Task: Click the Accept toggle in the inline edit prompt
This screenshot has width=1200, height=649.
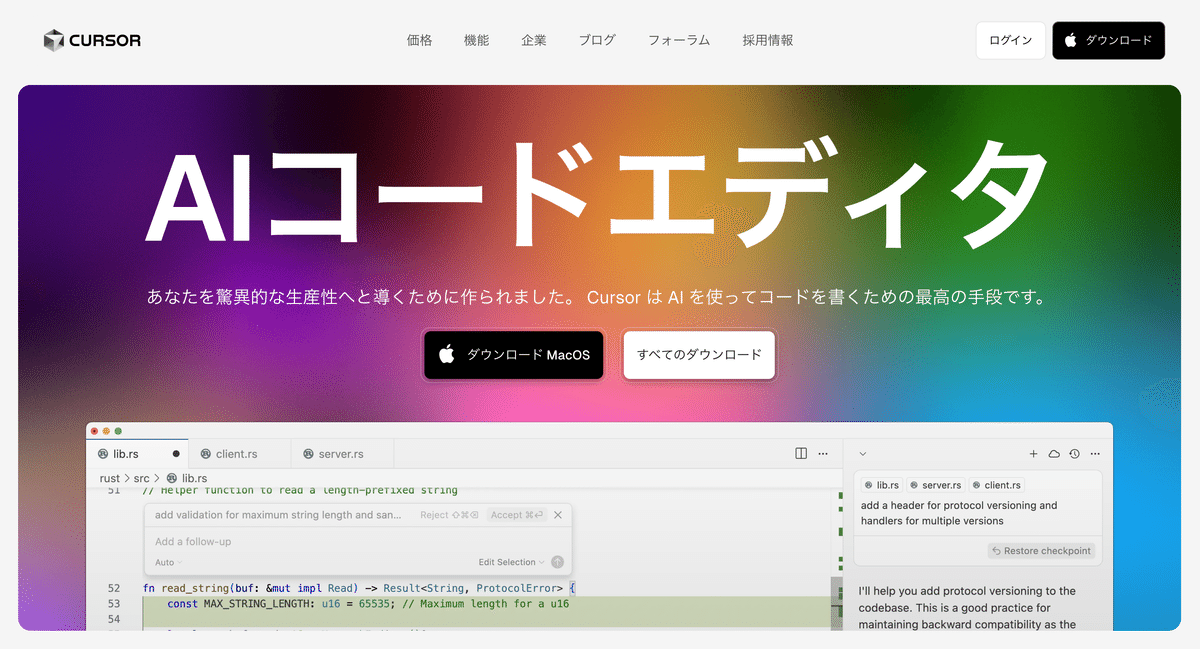Action: point(516,514)
